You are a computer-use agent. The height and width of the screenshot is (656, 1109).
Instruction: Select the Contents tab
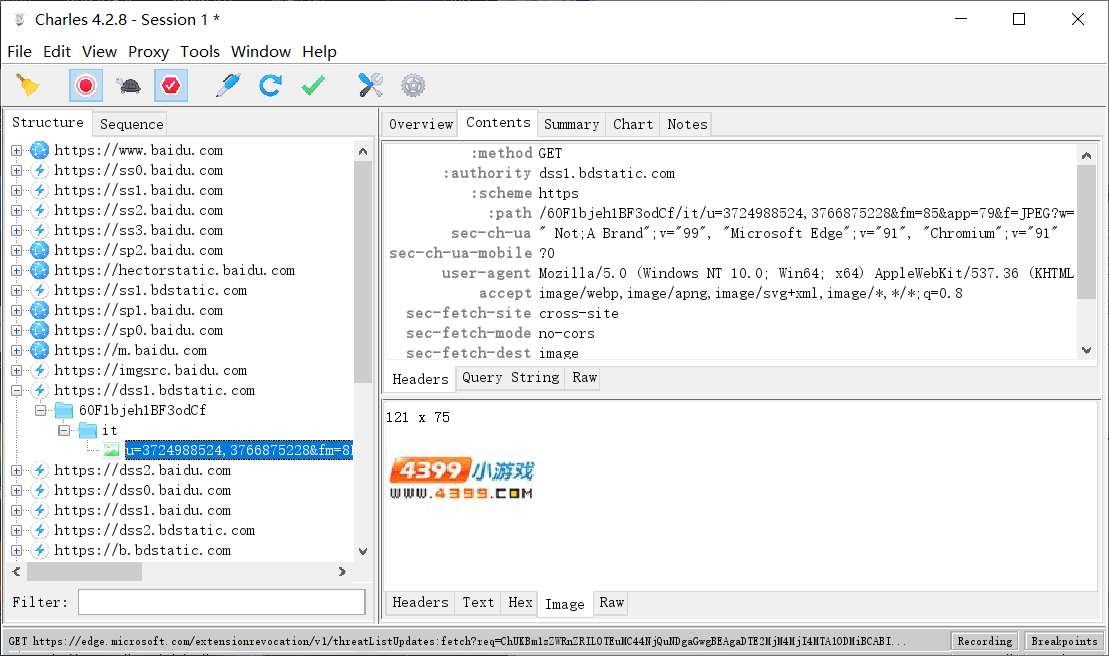[498, 122]
